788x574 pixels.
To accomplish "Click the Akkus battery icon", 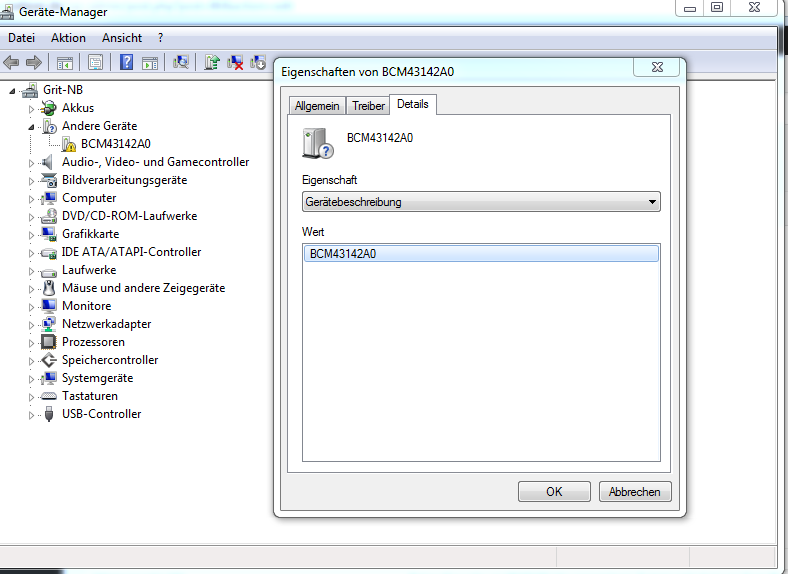I will pos(49,108).
